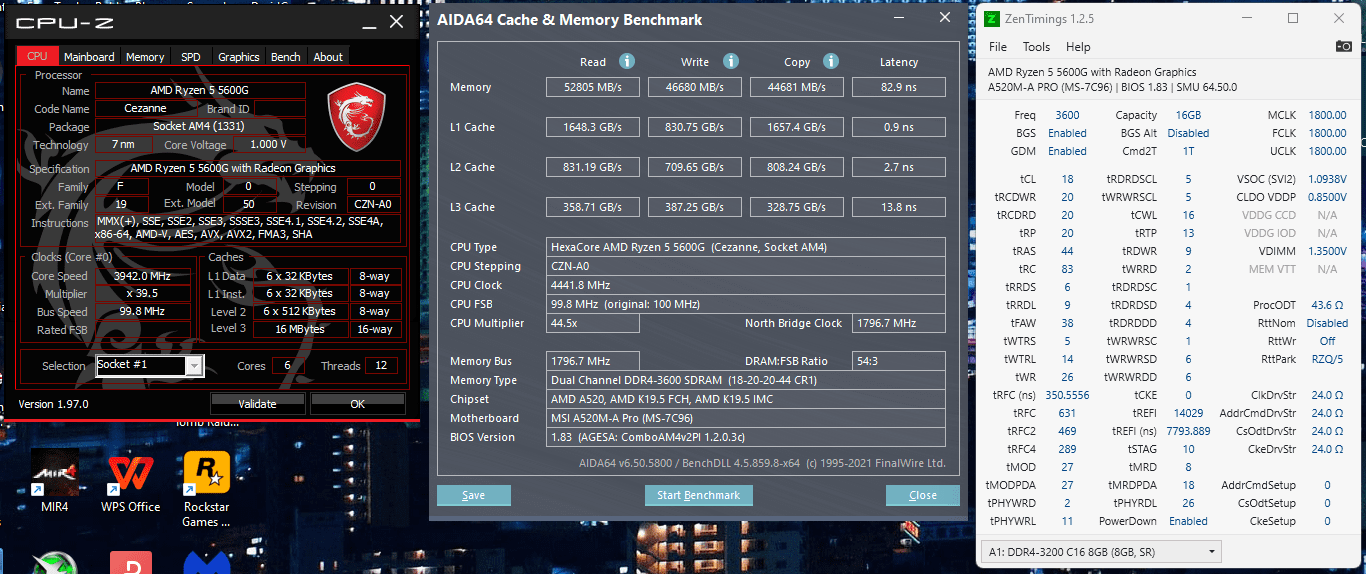The height and width of the screenshot is (574, 1366).
Task: Click the CPU Multiplier 44.5x field
Action: tap(593, 323)
